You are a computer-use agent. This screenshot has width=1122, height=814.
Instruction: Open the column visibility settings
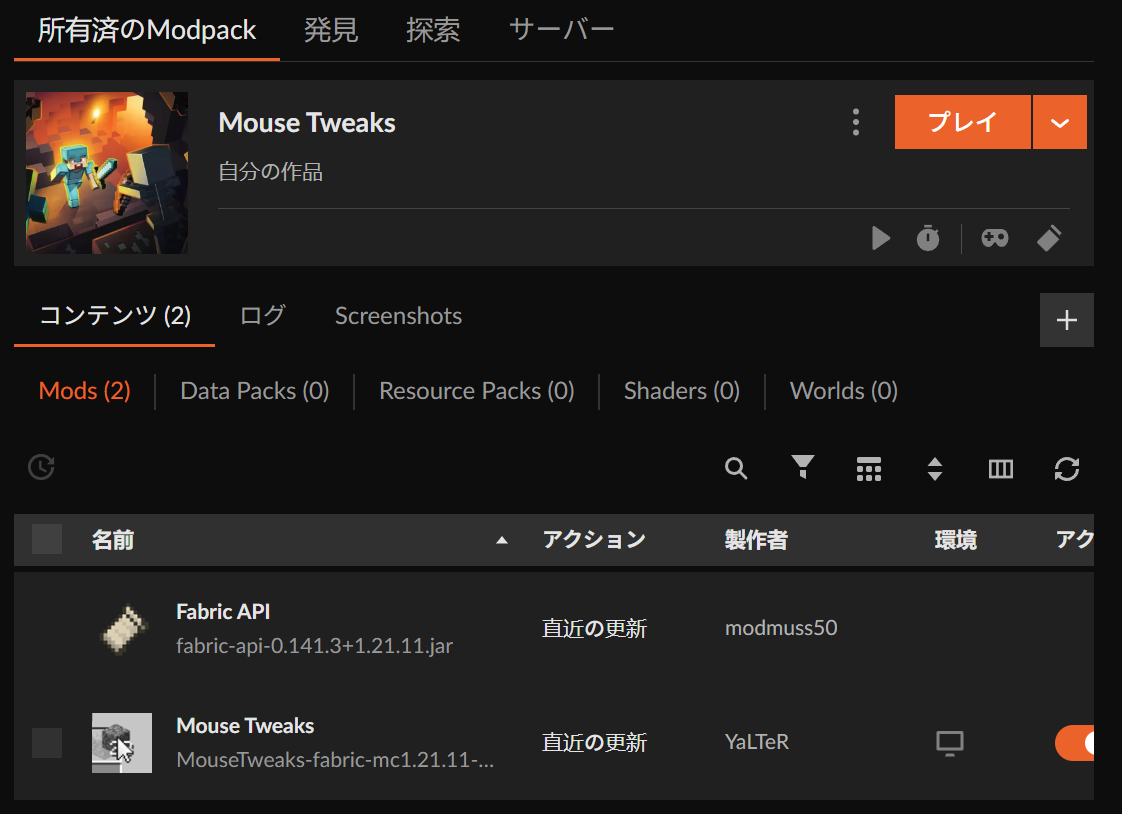[1000, 468]
